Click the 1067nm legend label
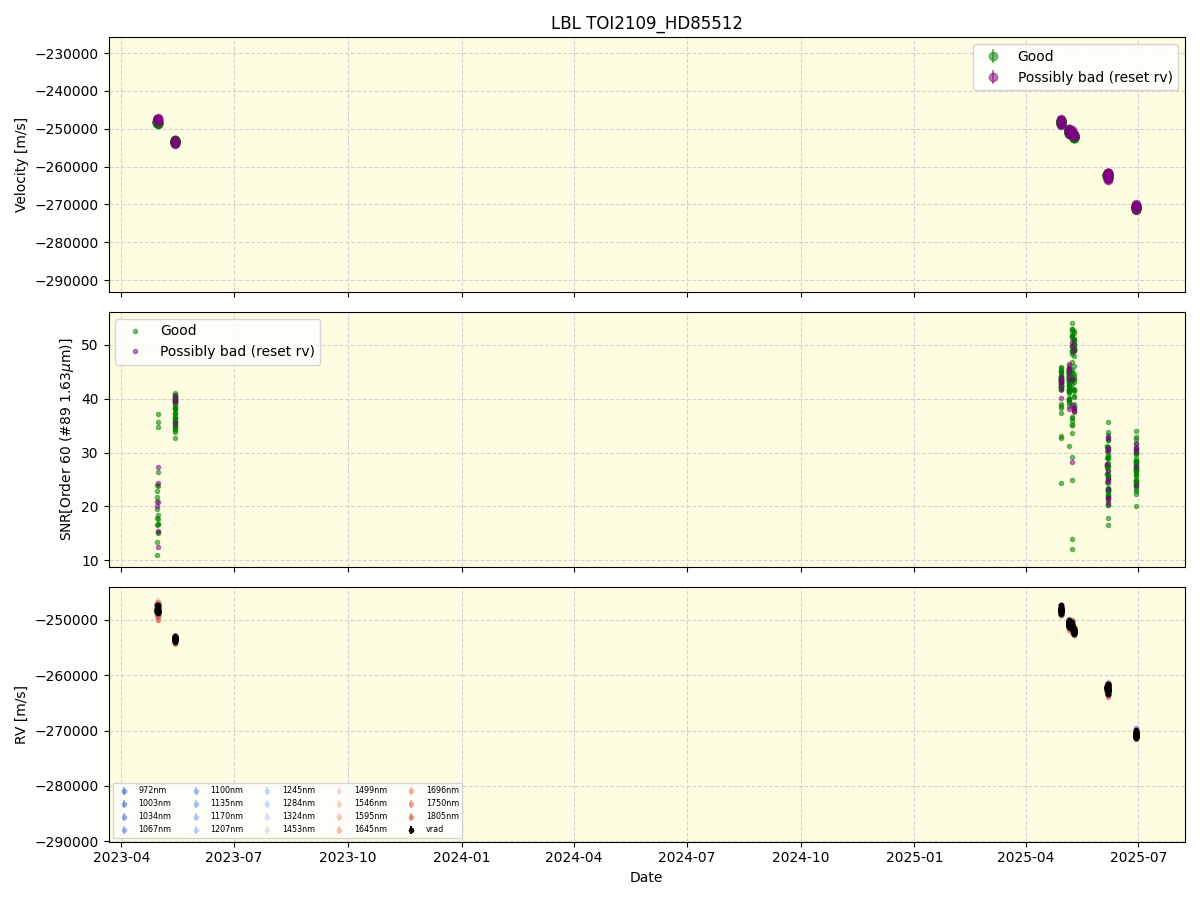This screenshot has height=900, width=1200. [154, 829]
